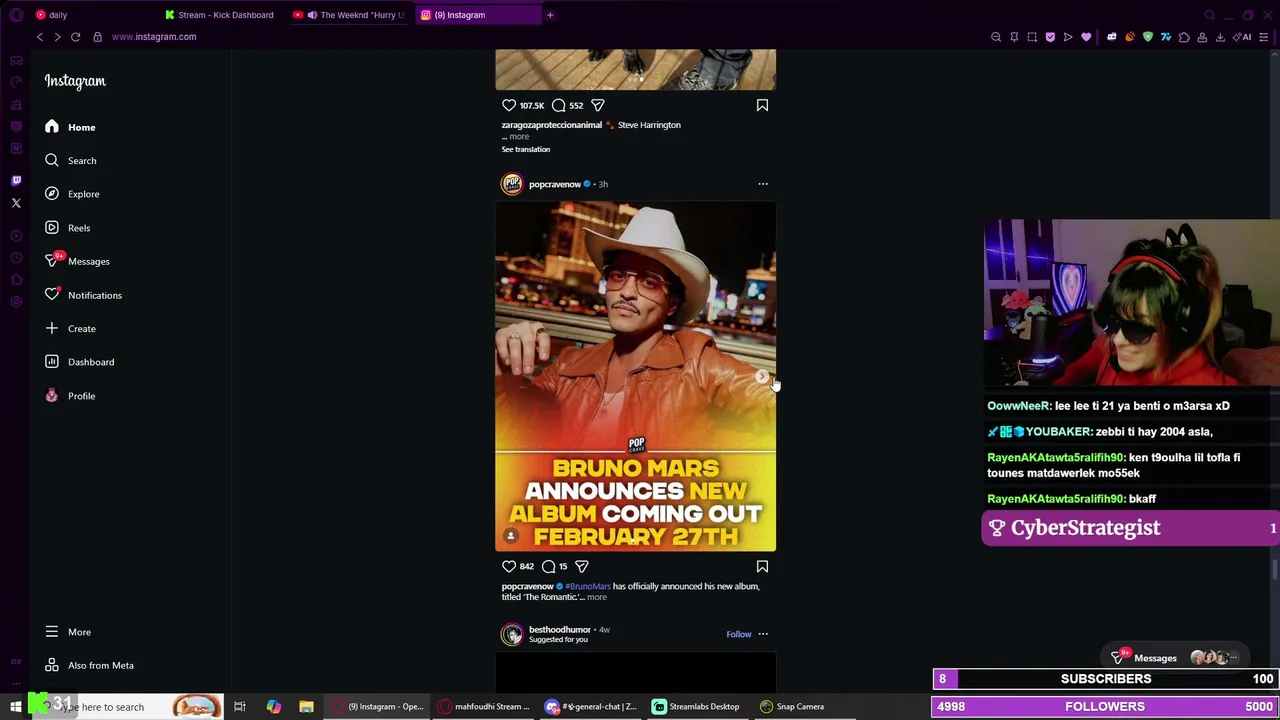Image resolution: width=1280 pixels, height=720 pixels.
Task: Bookmark the zaragozaproteccionanimal post
Action: coord(762,105)
